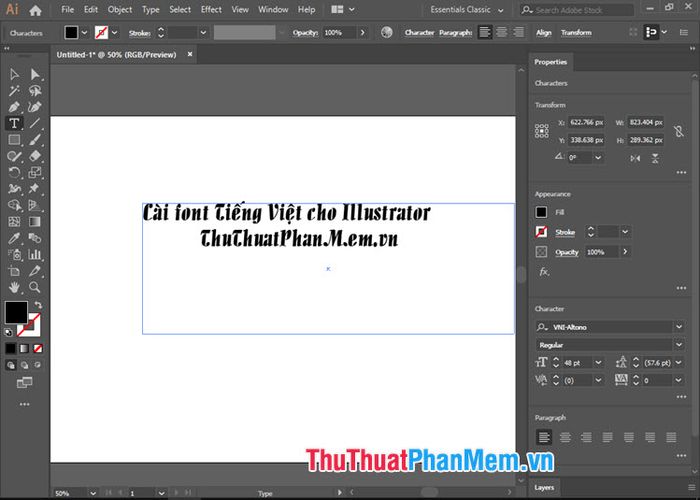Open the Effect menu
The image size is (700, 500).
[x=211, y=9]
